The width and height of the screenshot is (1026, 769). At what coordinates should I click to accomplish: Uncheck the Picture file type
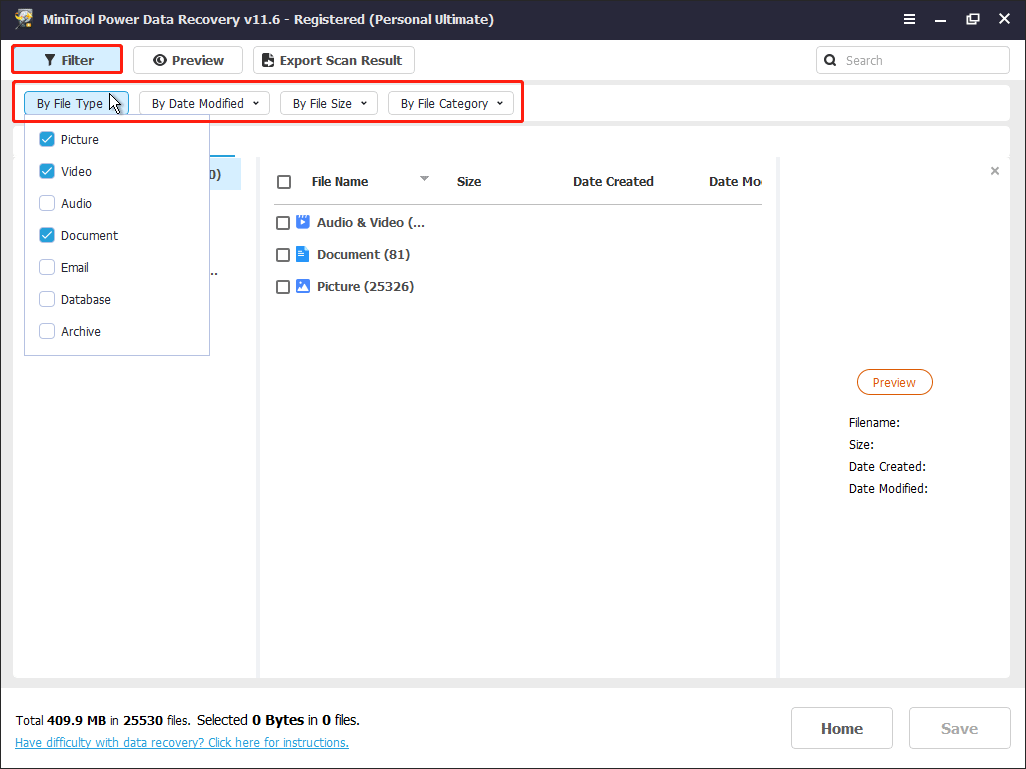(47, 139)
